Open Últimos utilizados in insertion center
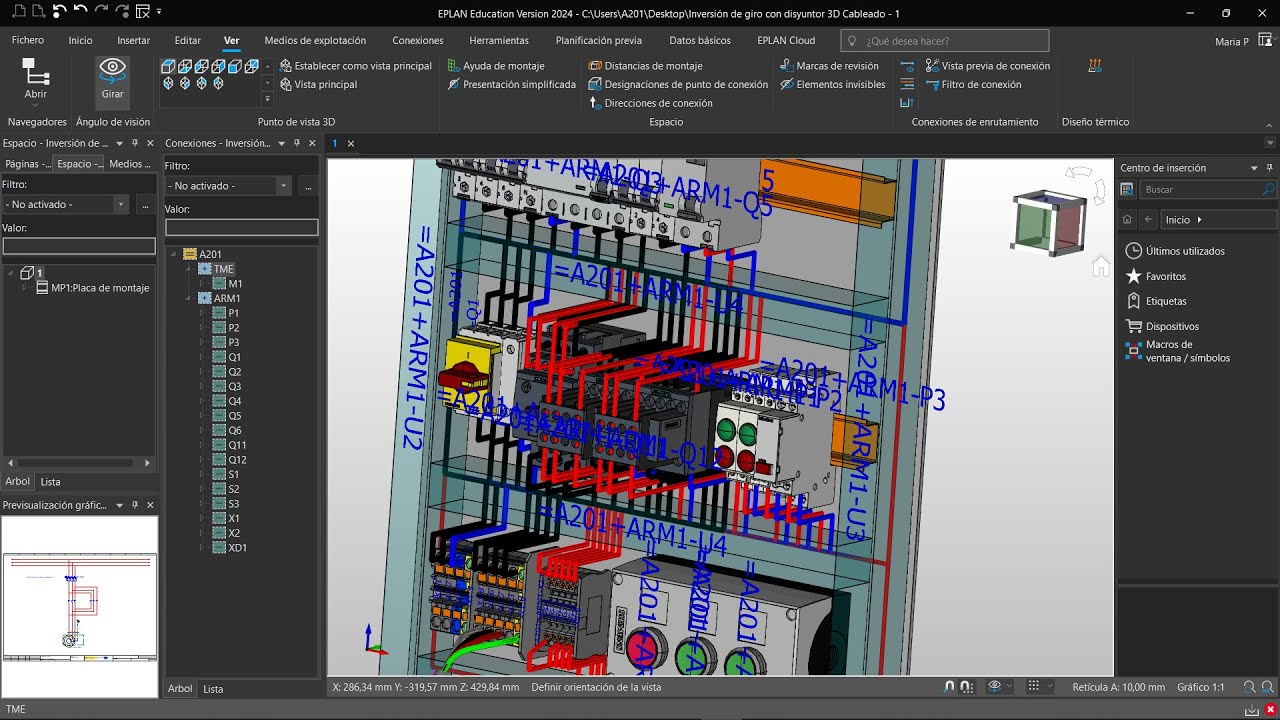1280x720 pixels. click(1174, 251)
